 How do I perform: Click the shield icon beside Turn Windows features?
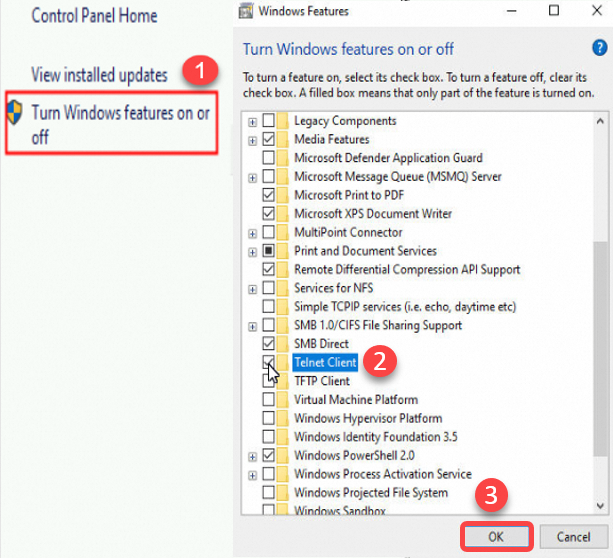point(15,113)
